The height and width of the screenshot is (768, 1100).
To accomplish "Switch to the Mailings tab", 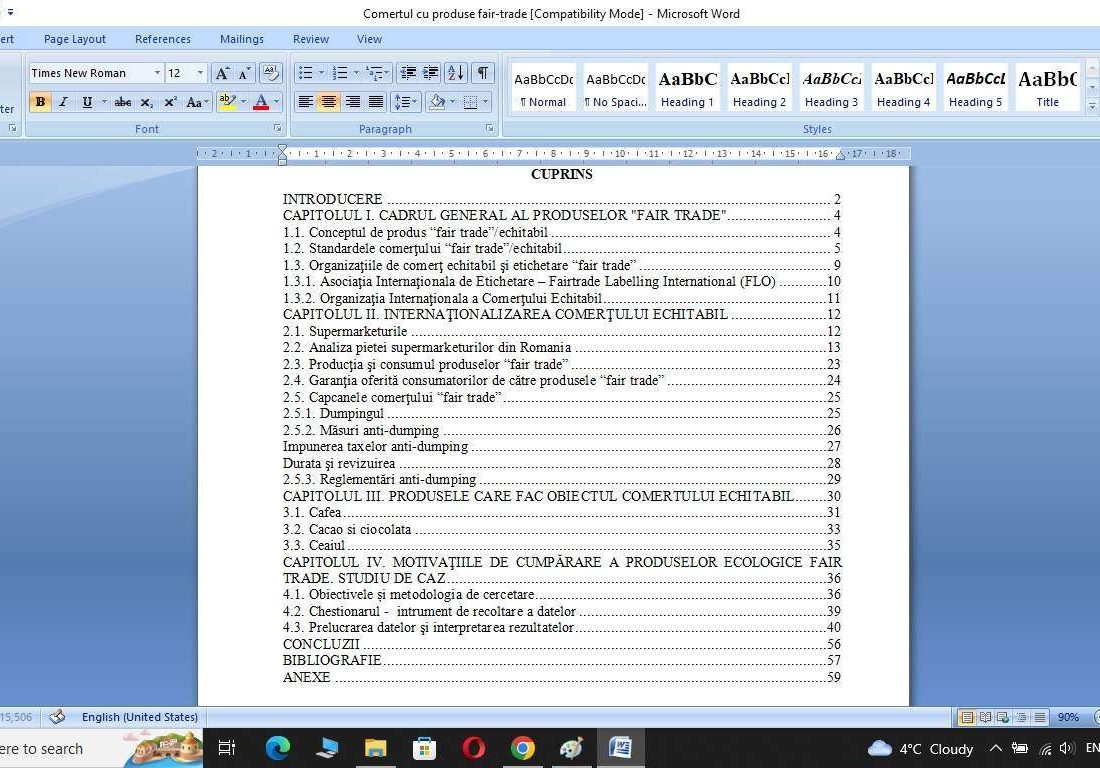I will point(242,39).
